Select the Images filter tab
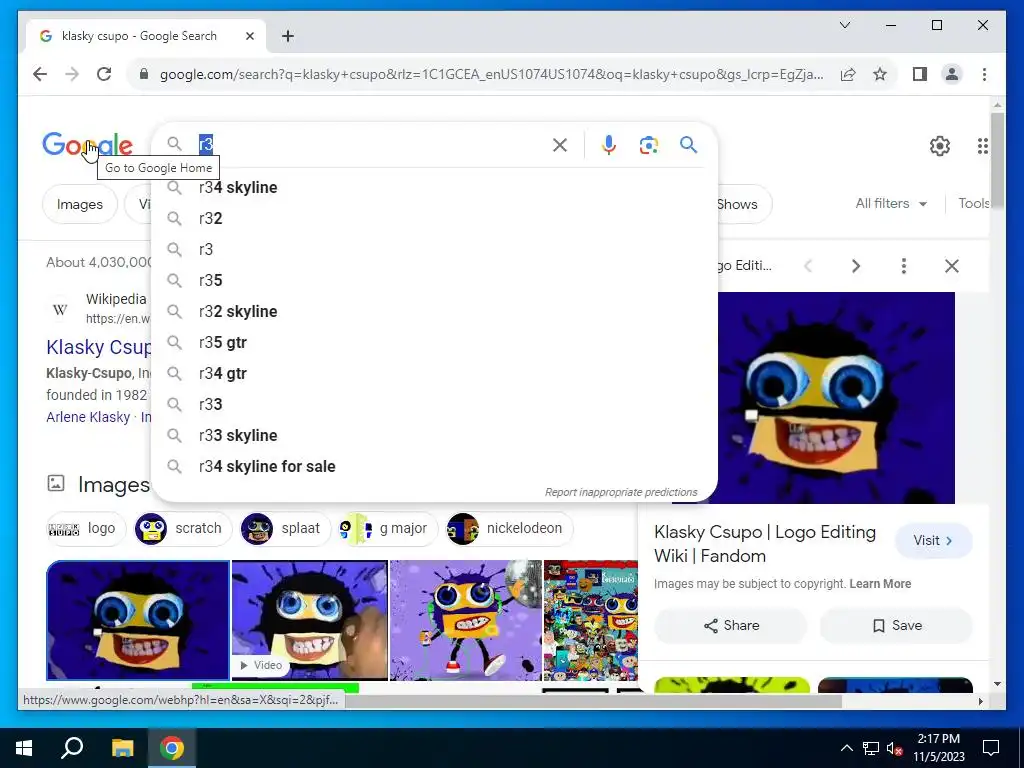Viewport: 1024px width, 768px height. pos(80,204)
